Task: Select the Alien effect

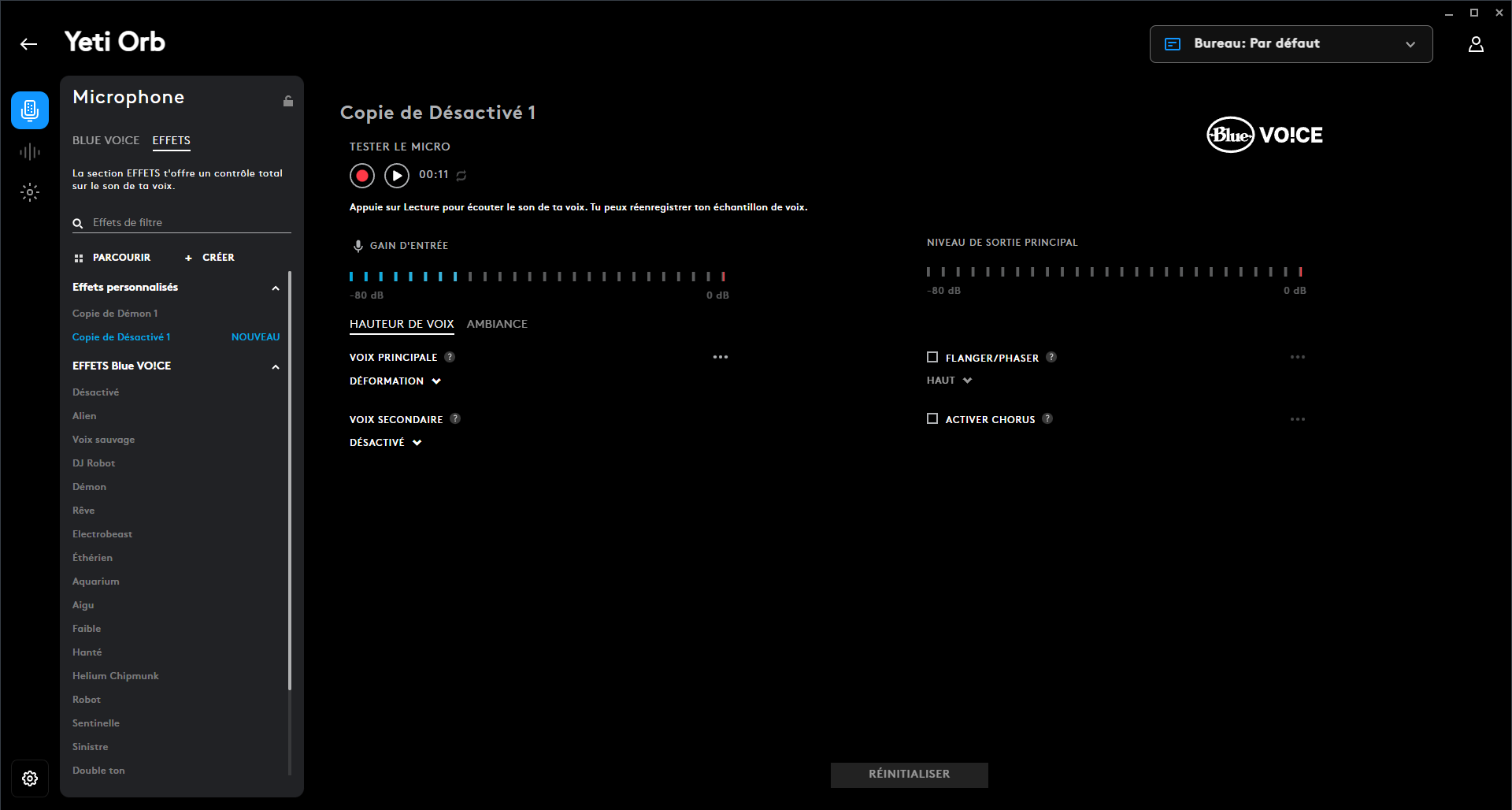Action: 84,416
